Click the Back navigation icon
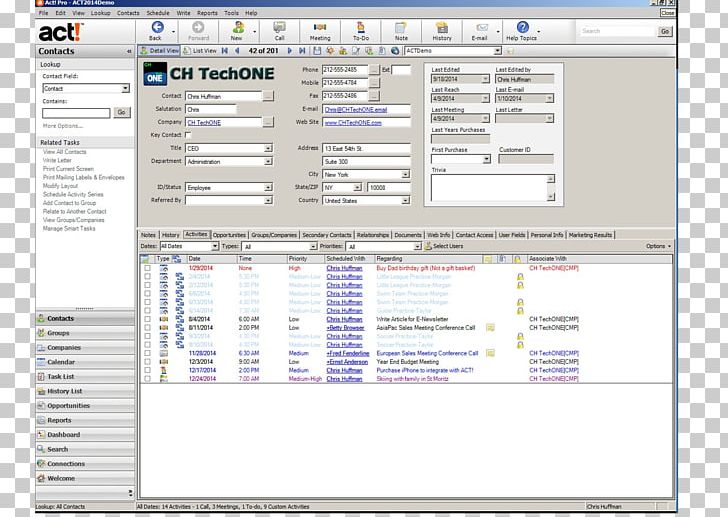This screenshot has width=728, height=517. [x=157, y=27]
